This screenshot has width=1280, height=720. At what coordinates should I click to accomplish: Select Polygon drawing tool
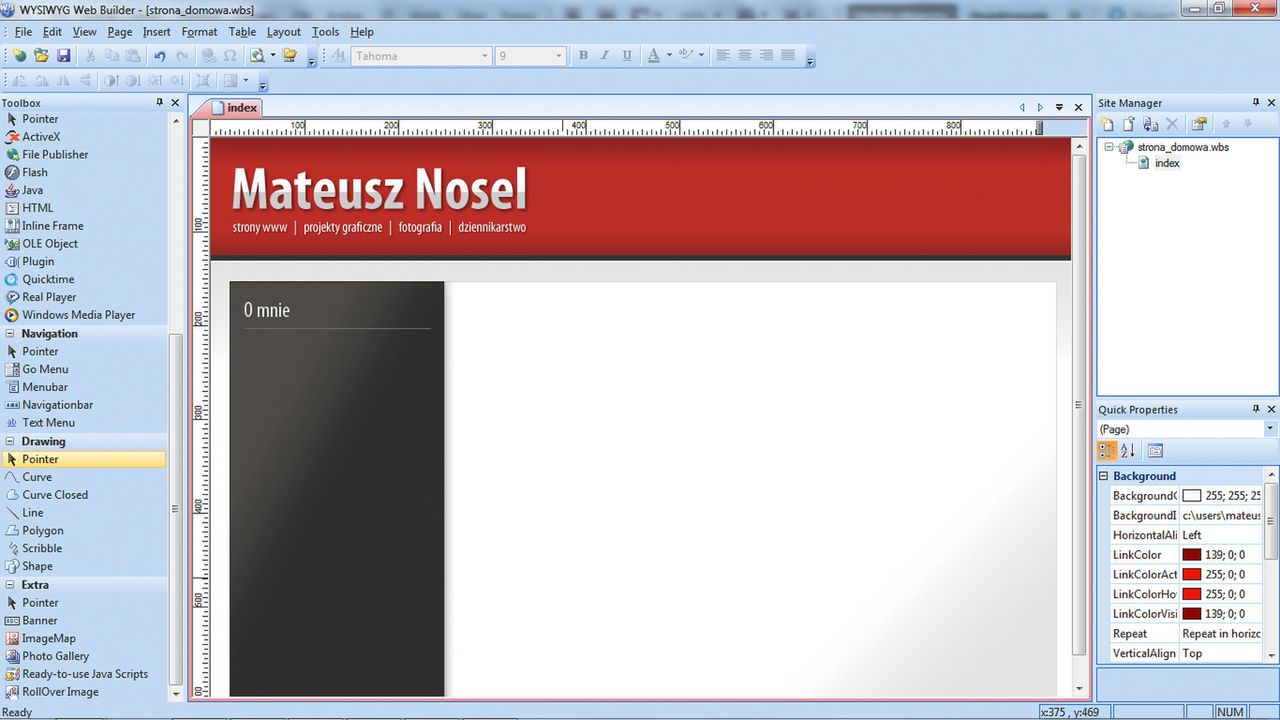[43, 530]
